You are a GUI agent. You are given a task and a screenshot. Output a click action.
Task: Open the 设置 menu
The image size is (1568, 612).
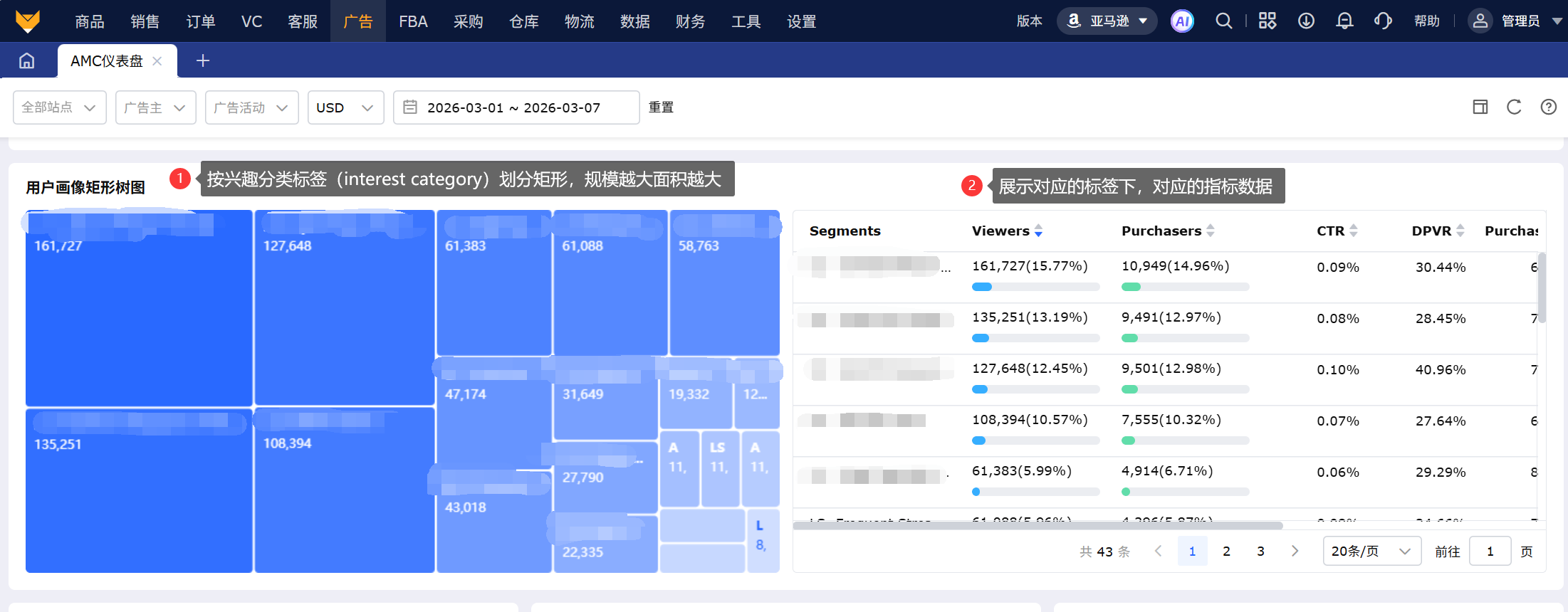coord(802,21)
